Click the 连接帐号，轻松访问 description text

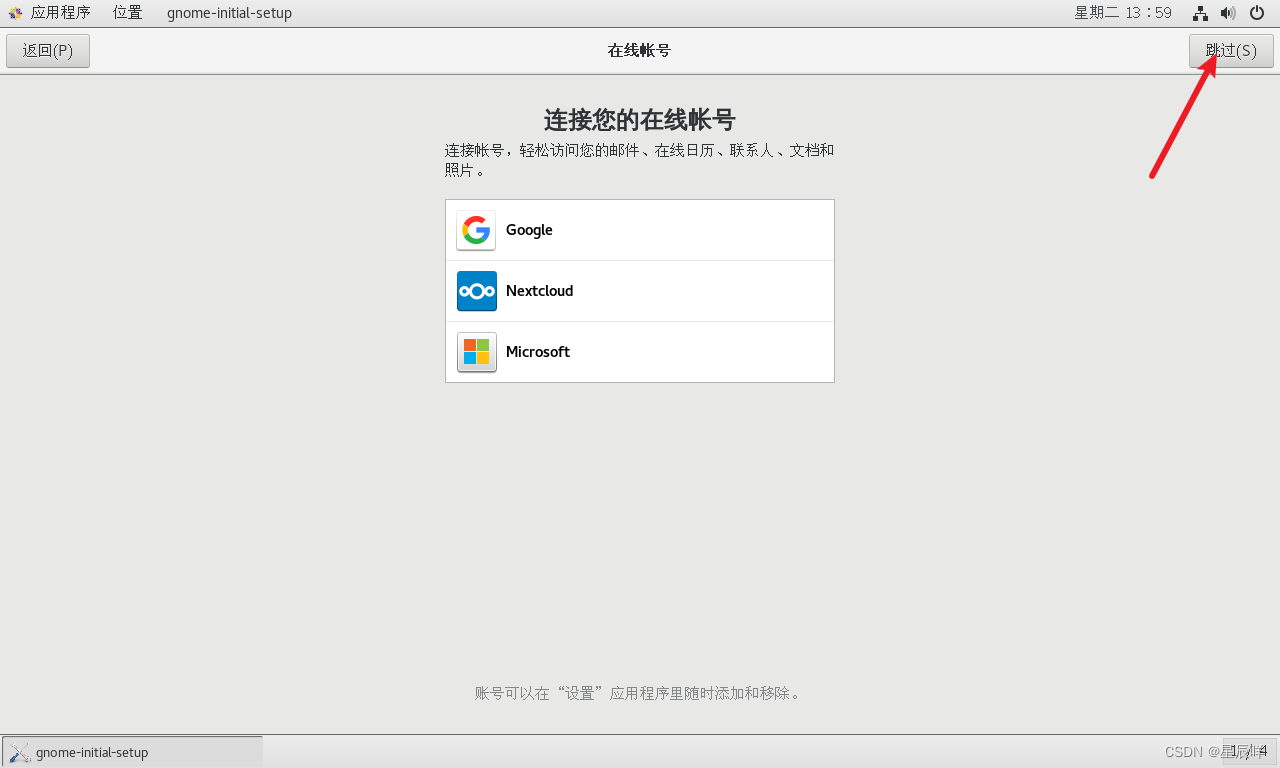(x=640, y=160)
